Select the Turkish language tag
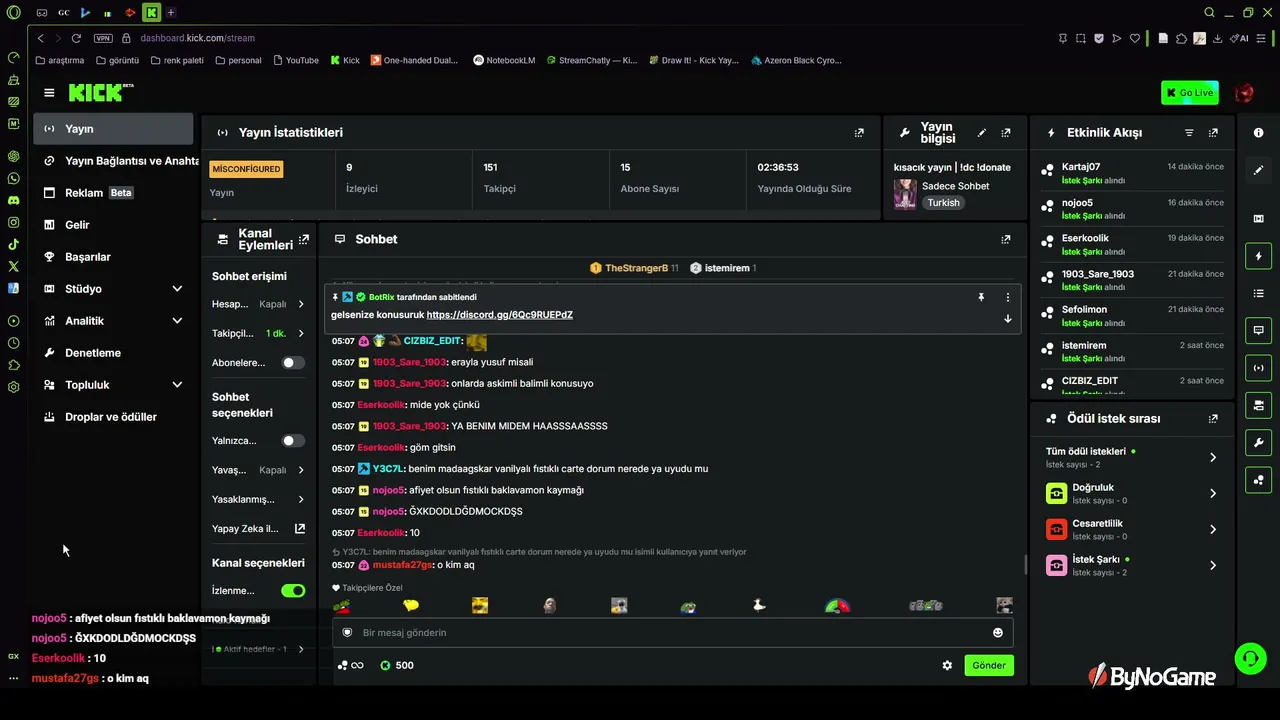Image resolution: width=1280 pixels, height=720 pixels. pos(943,202)
